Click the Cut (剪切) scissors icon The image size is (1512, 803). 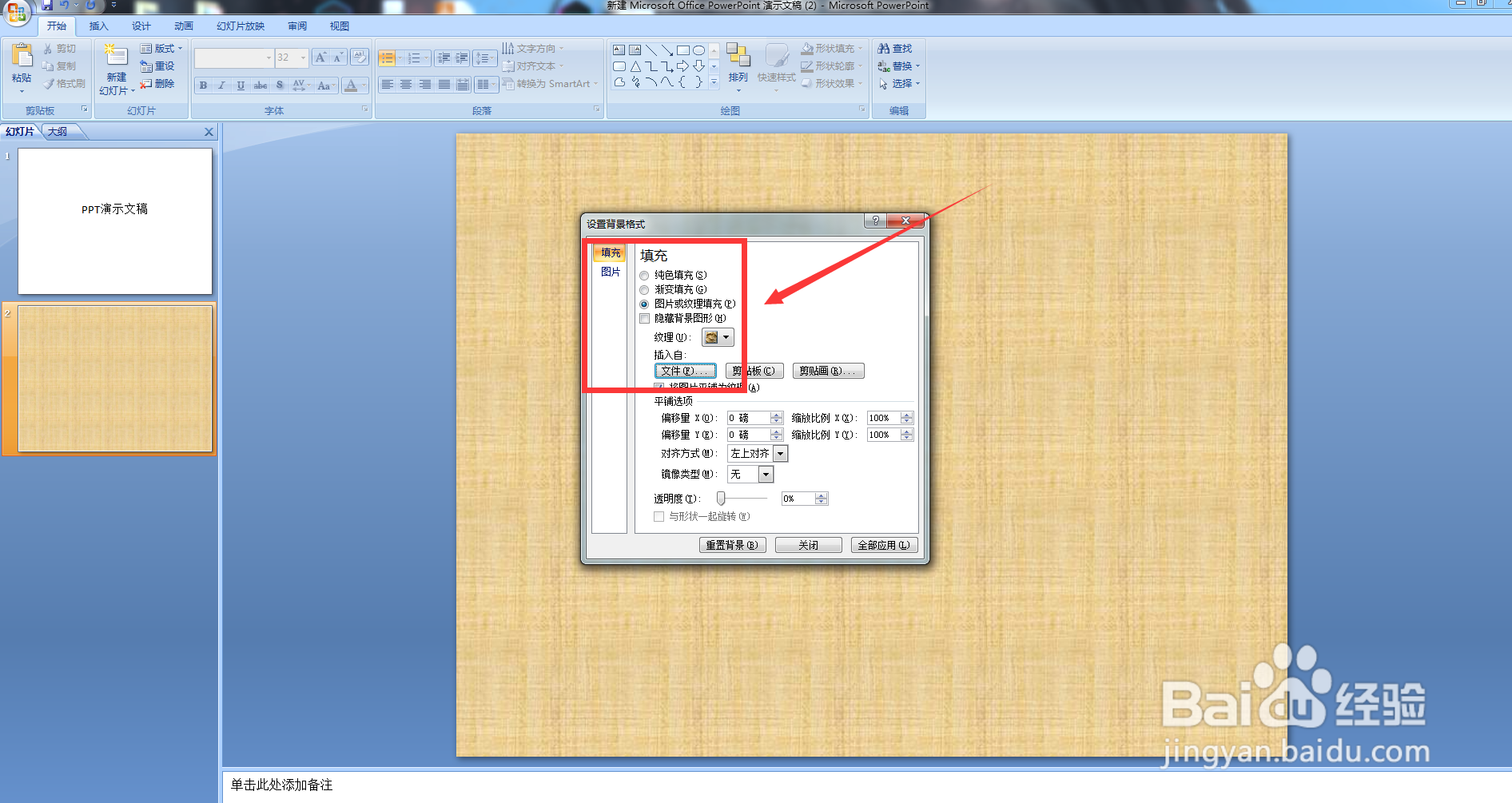point(48,49)
